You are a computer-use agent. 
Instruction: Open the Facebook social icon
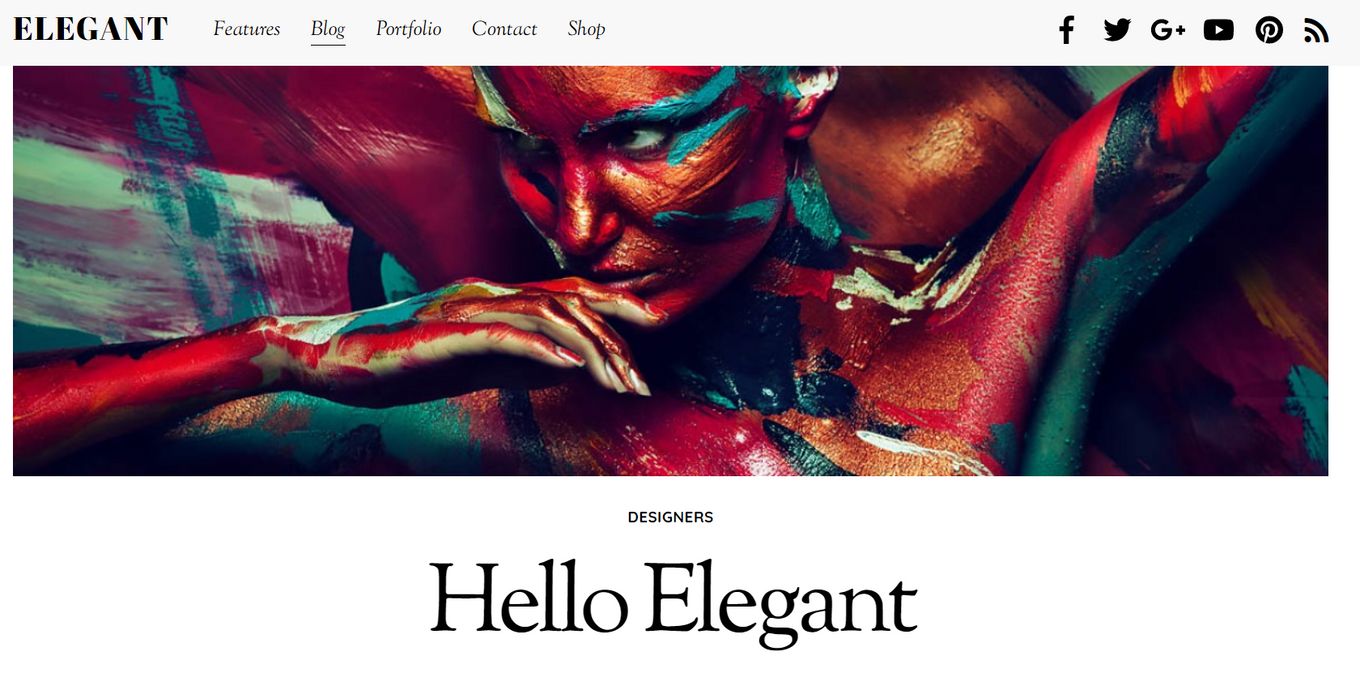tap(1066, 30)
